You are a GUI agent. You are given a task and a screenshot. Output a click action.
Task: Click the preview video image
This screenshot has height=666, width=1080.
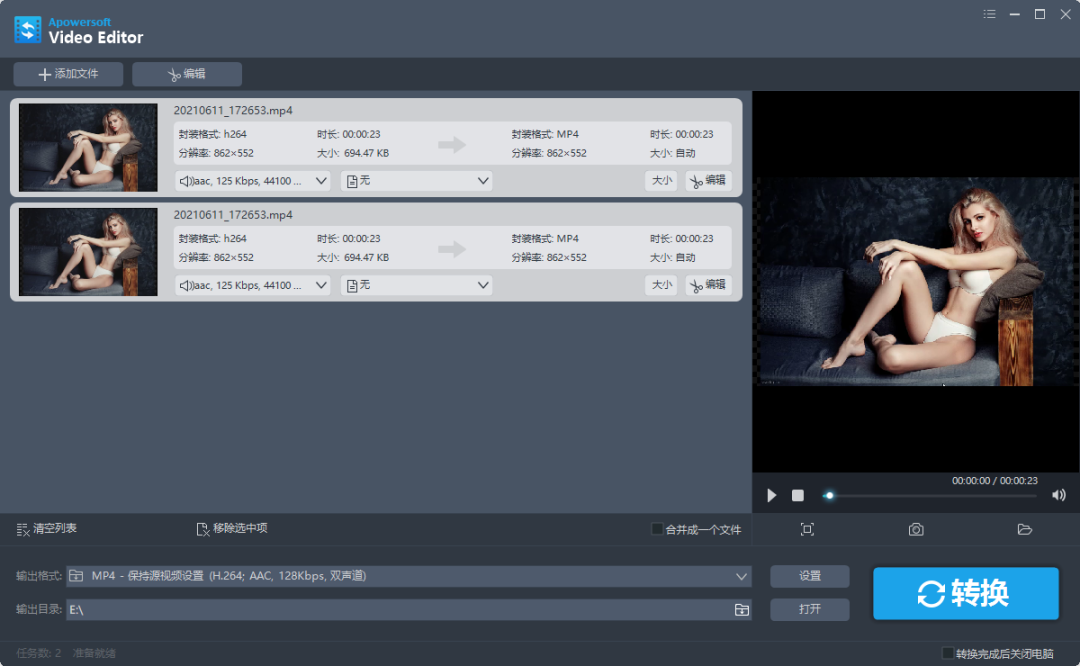point(916,282)
